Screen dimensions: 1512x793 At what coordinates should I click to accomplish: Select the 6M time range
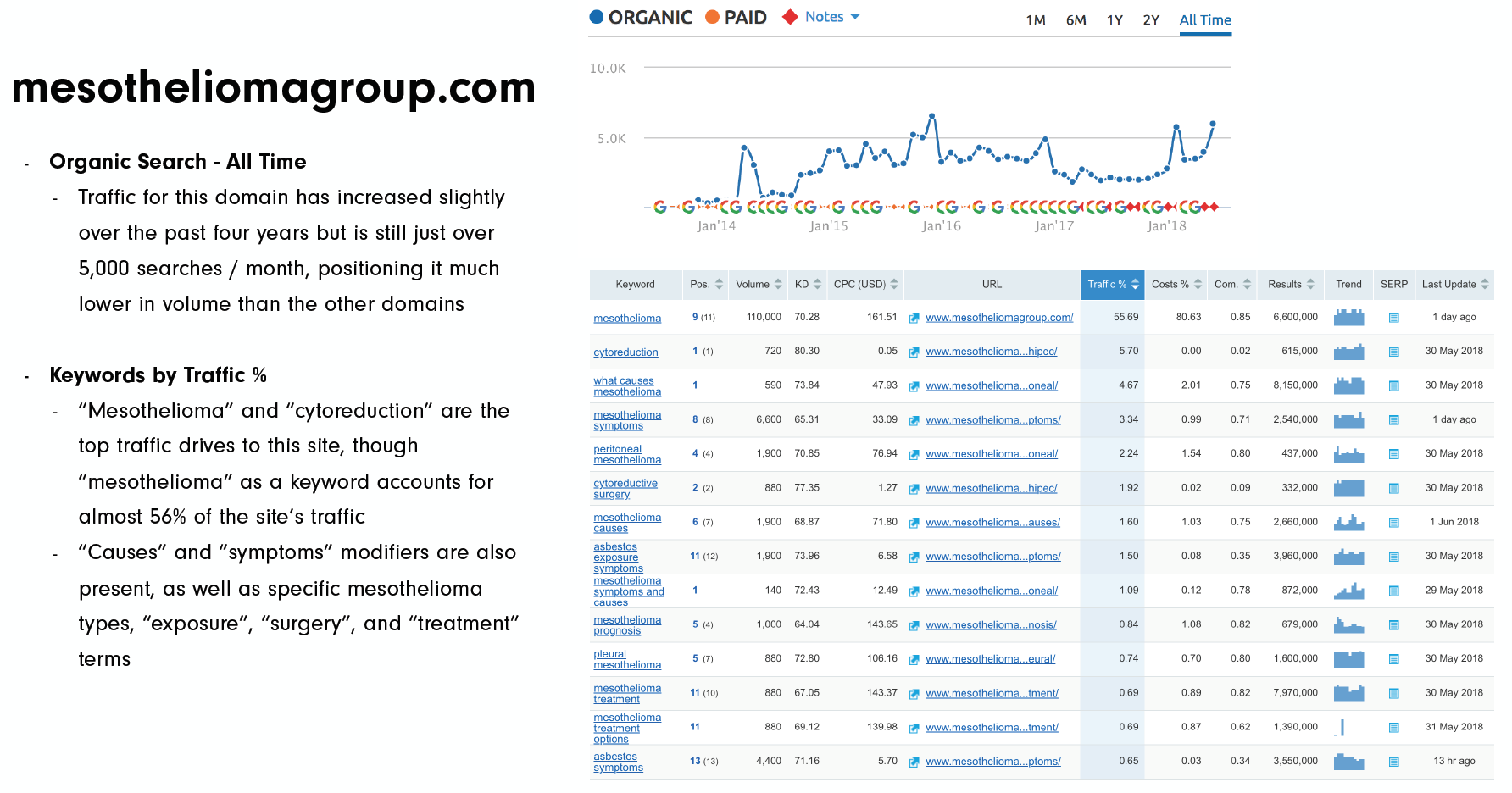(1076, 20)
